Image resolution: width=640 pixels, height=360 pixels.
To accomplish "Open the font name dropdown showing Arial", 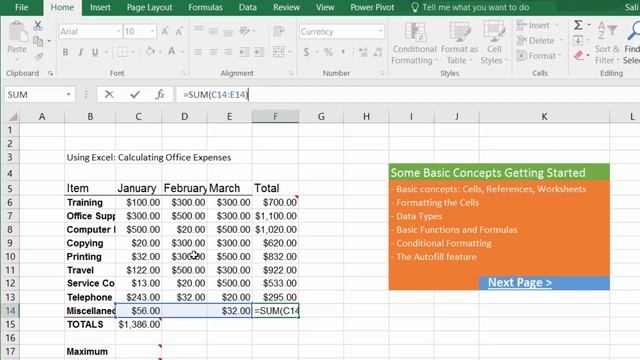I will [118, 31].
